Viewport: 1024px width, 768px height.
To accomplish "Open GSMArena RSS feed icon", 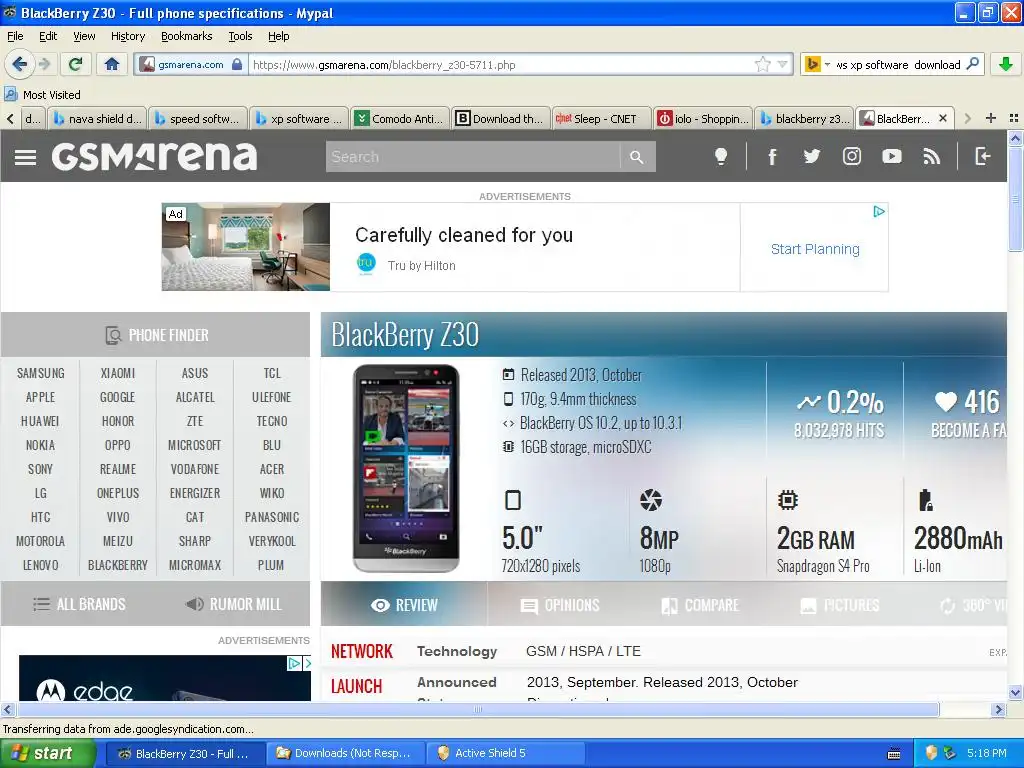I will tap(931, 156).
